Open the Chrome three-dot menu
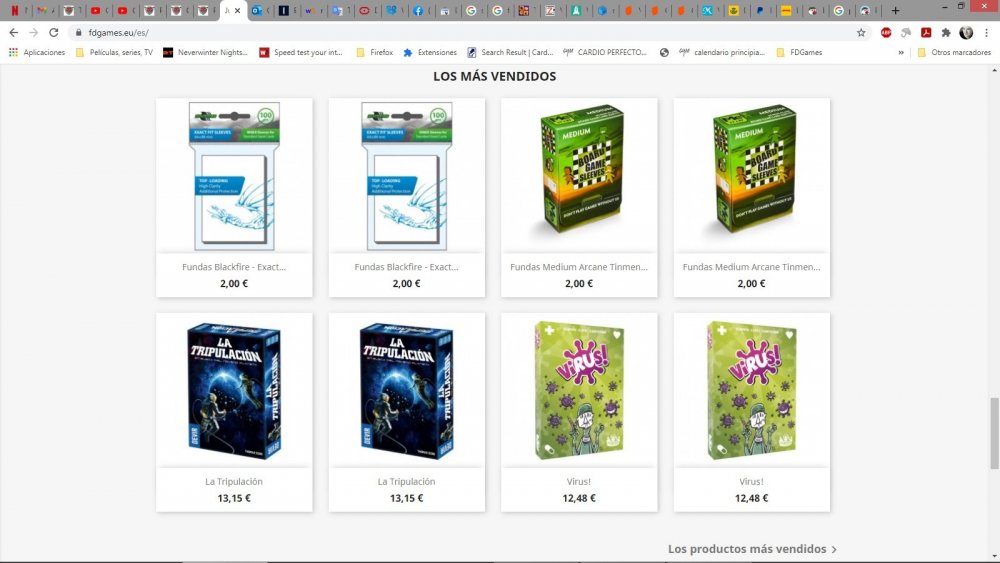 987,33
